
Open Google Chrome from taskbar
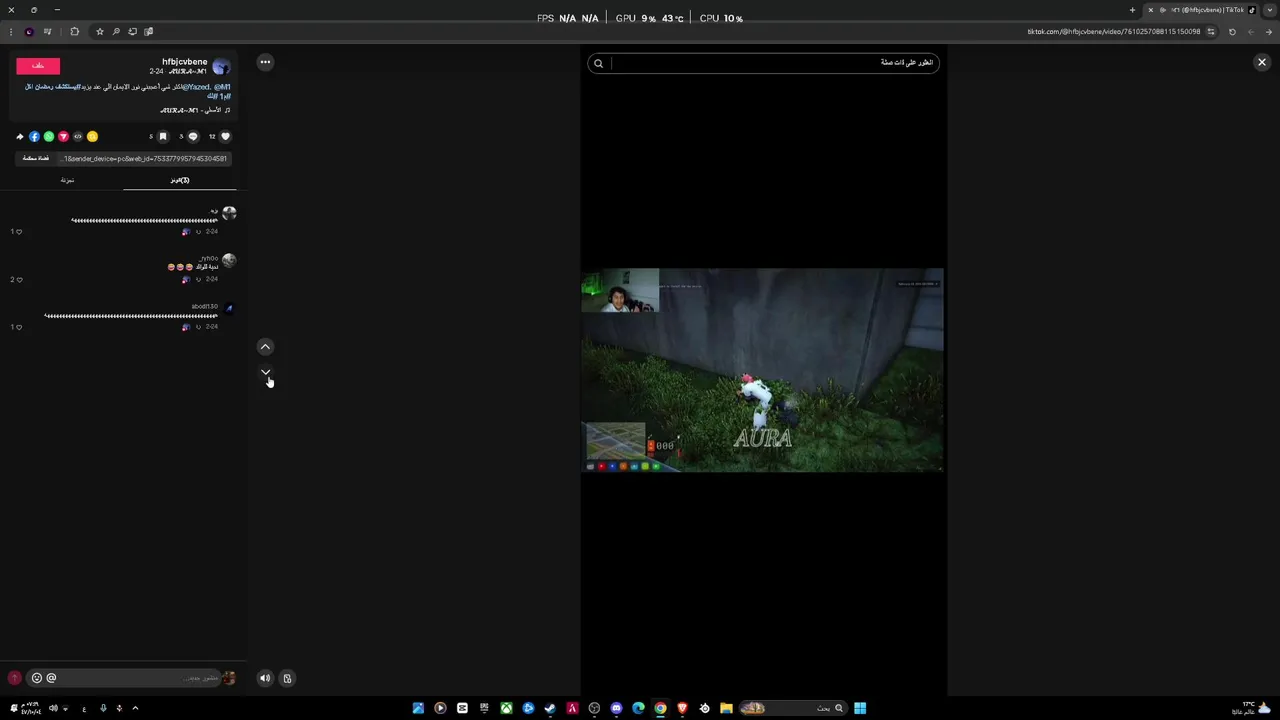[x=660, y=708]
